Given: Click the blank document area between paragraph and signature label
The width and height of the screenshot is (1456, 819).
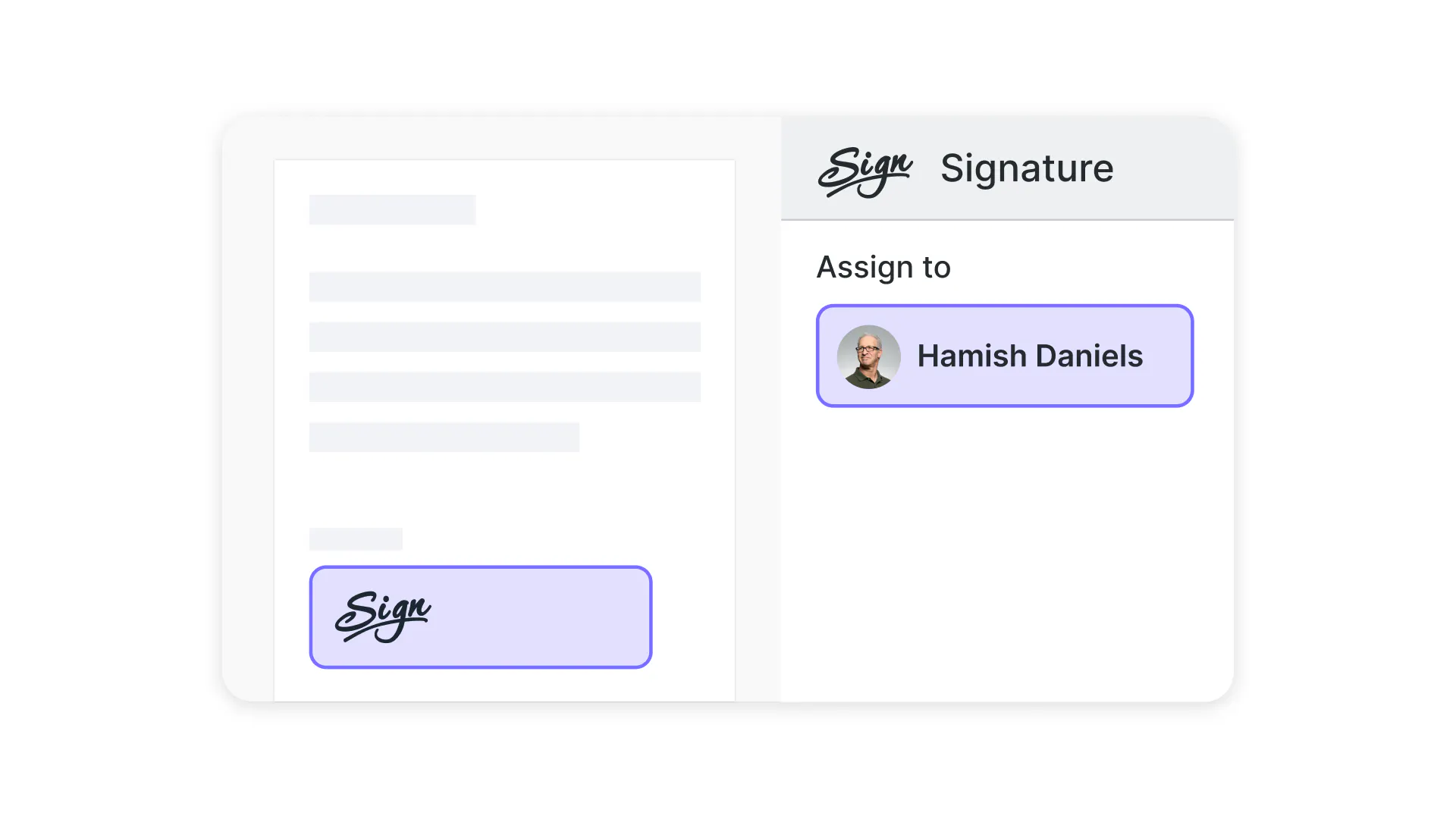Looking at the screenshot, I should coord(504,490).
